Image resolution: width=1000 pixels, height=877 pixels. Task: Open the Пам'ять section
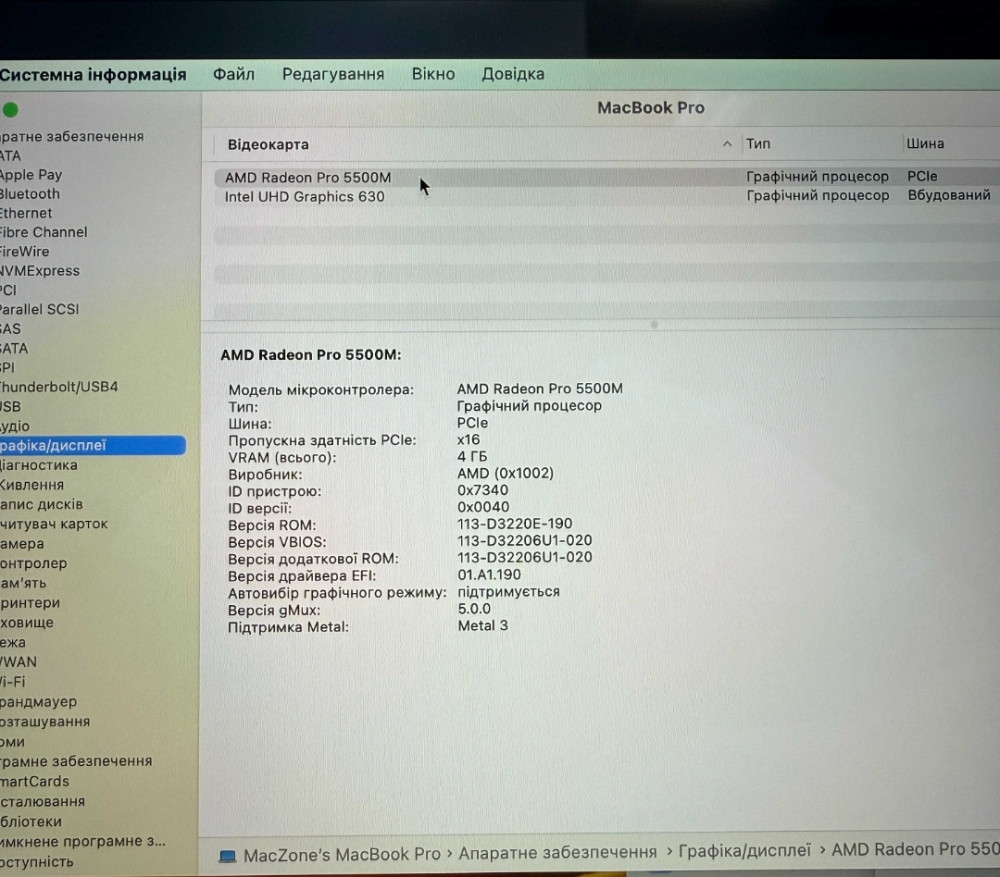point(26,583)
